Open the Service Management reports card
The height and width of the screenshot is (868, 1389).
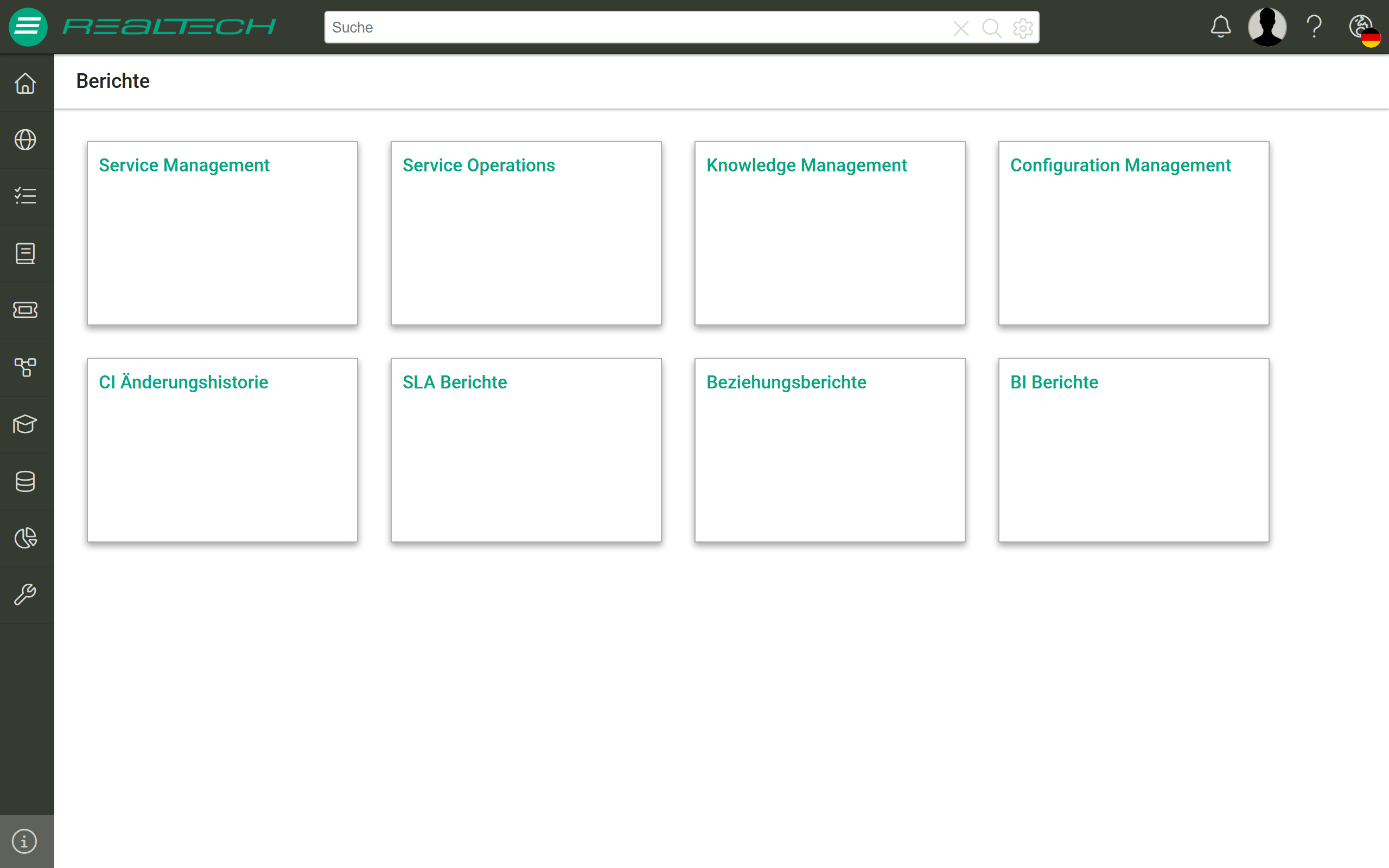(222, 233)
